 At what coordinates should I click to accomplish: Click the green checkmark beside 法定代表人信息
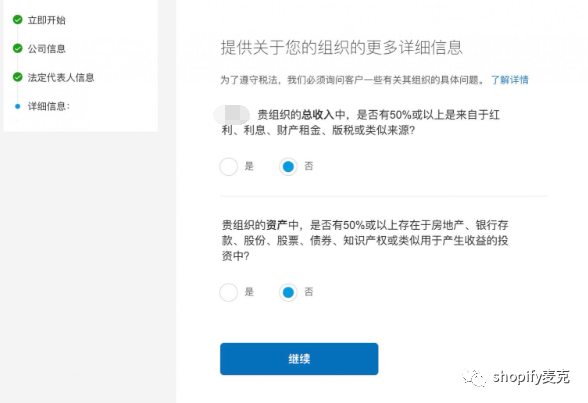pyautogui.click(x=17, y=77)
